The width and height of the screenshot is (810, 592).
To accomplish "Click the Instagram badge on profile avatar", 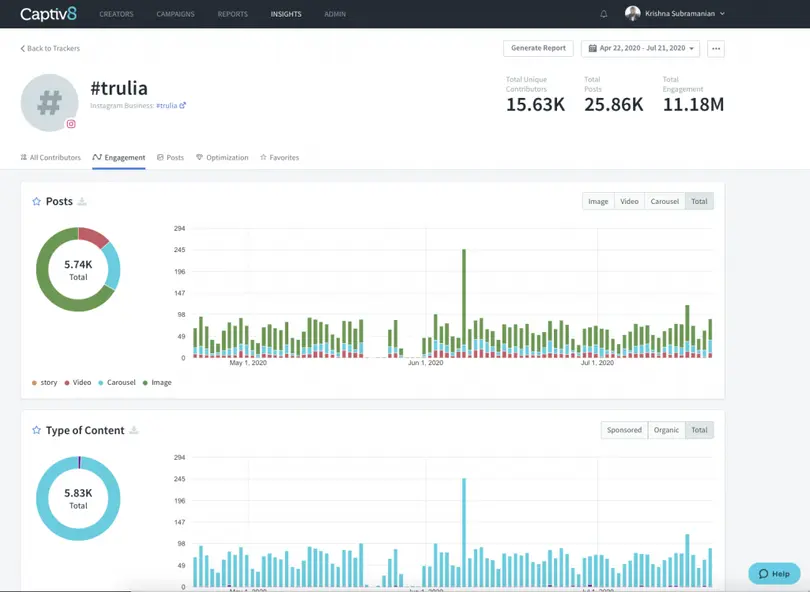I will click(71, 124).
